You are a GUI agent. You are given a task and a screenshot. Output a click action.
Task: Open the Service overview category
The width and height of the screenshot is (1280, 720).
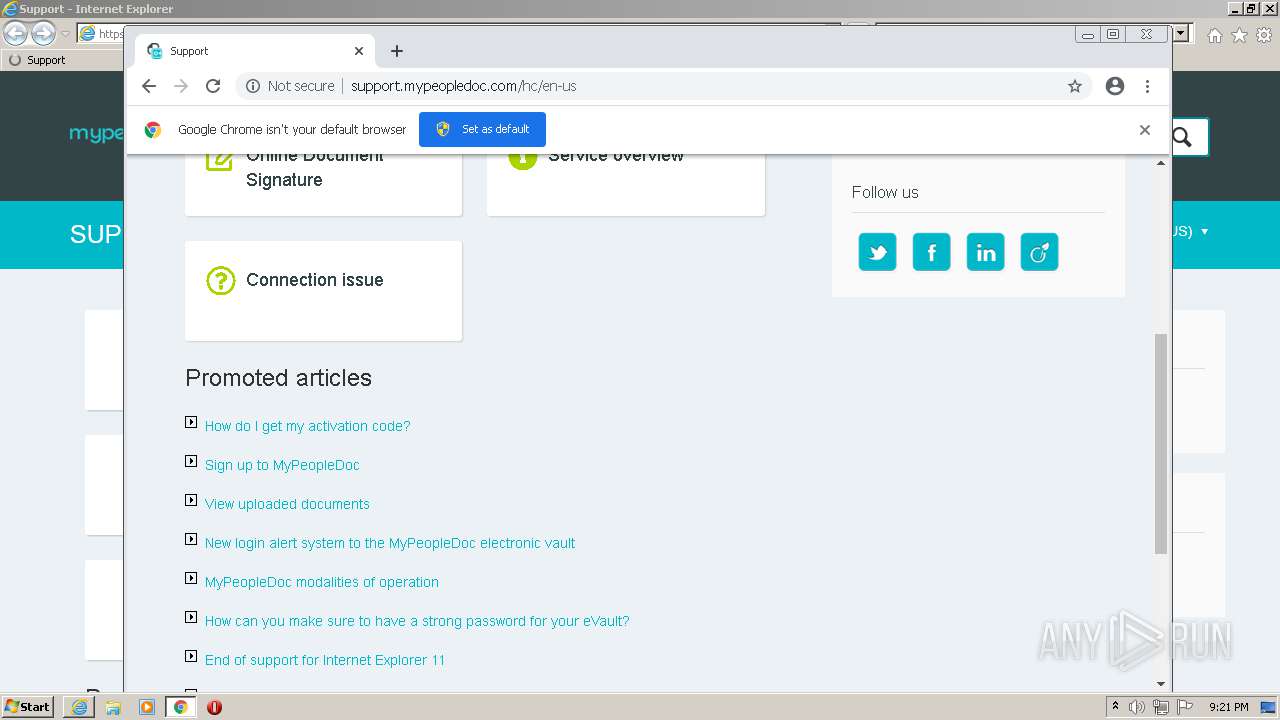[625, 185]
